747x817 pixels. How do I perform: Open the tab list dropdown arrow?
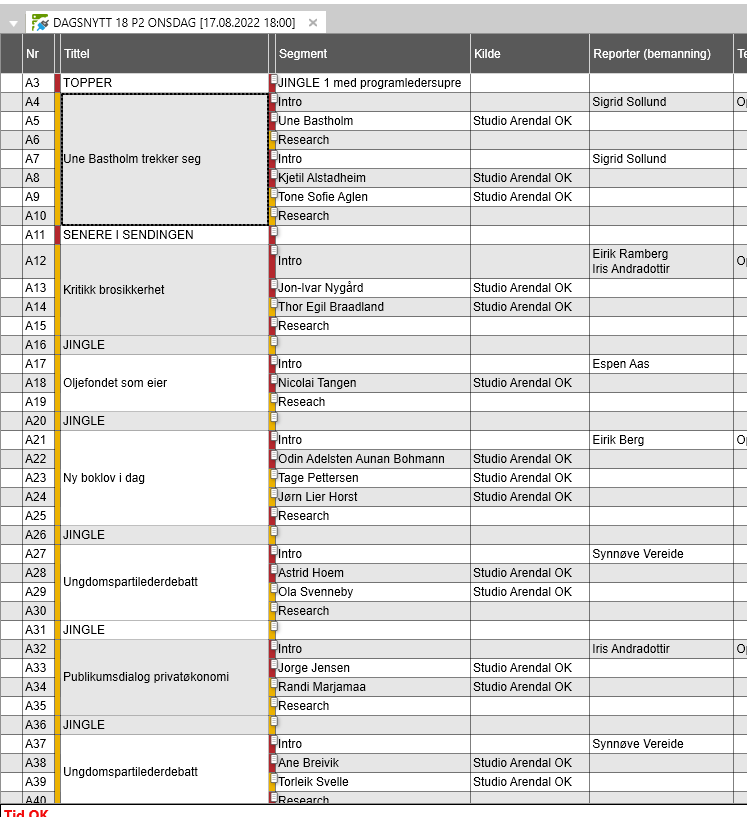pos(14,23)
